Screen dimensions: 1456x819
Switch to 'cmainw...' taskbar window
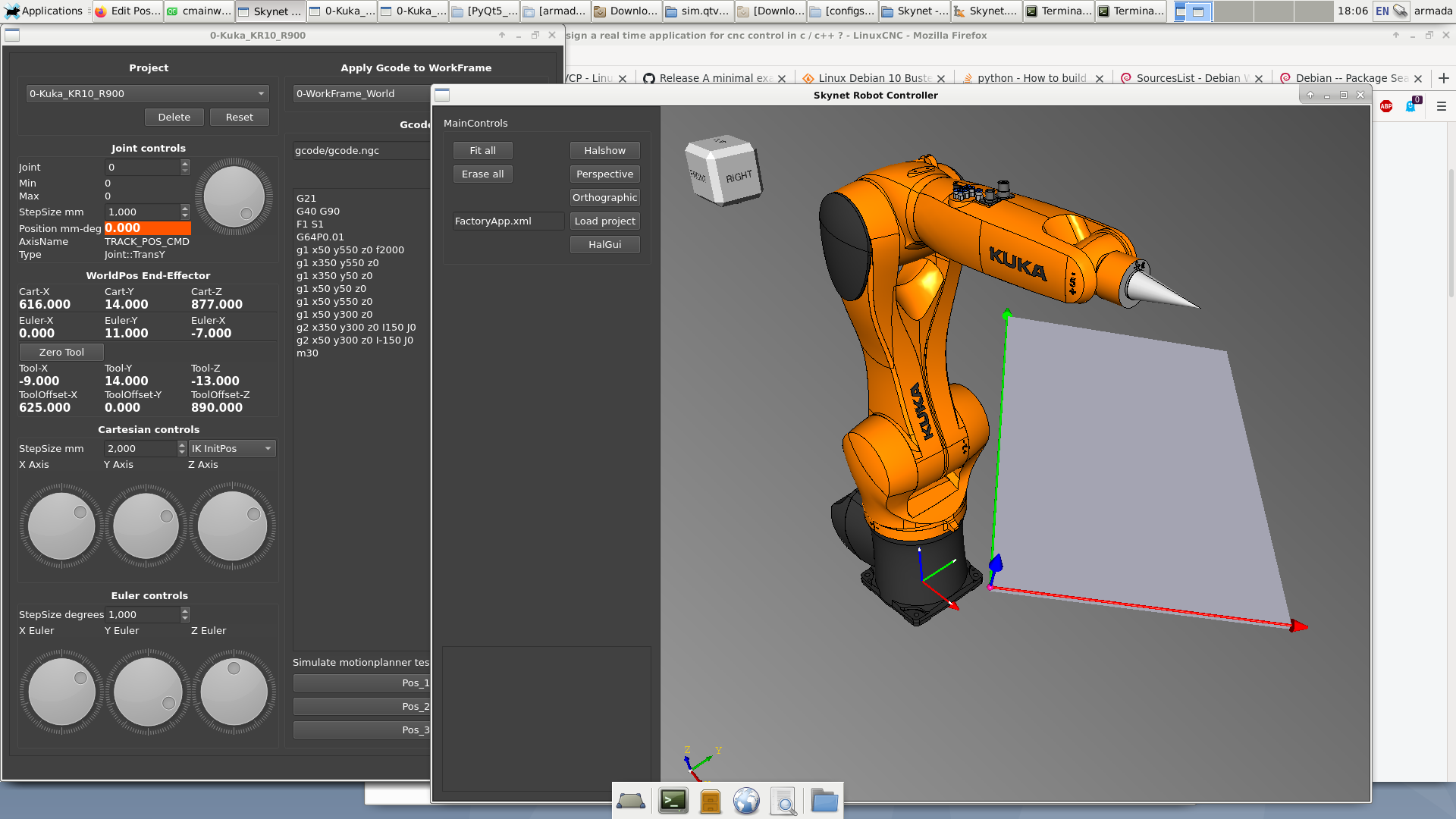point(199,11)
